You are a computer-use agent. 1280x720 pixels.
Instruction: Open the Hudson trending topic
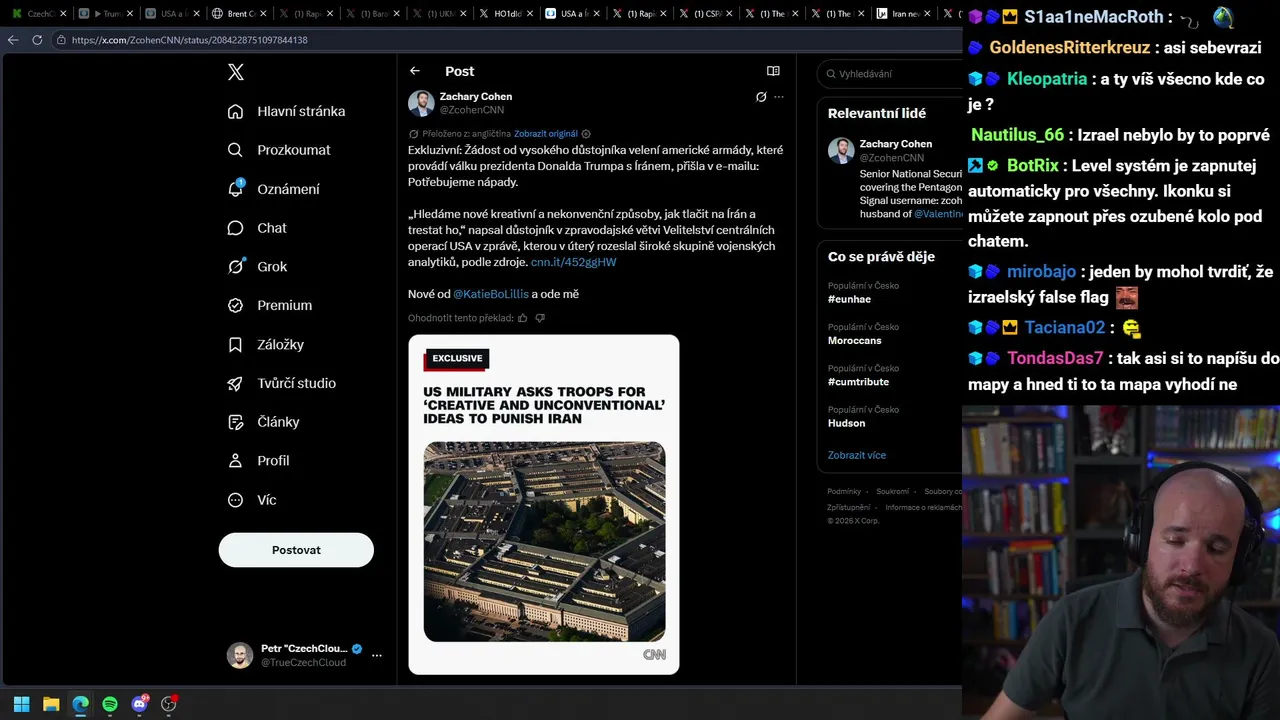tap(847, 423)
